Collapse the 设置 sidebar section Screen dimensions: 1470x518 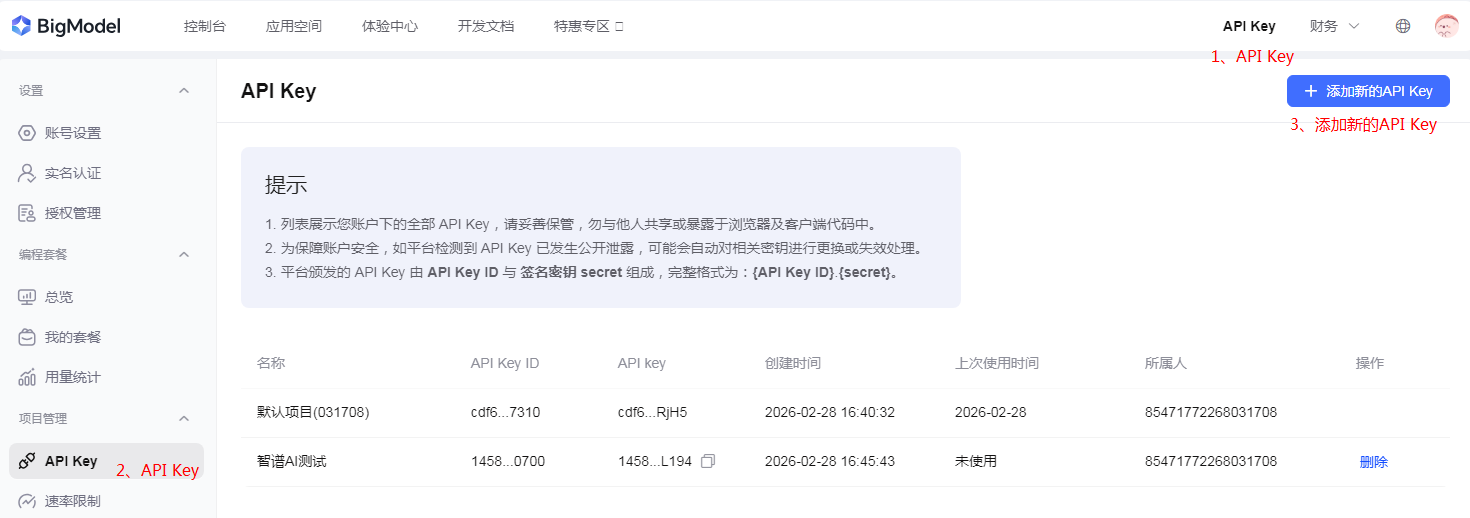coord(184,91)
